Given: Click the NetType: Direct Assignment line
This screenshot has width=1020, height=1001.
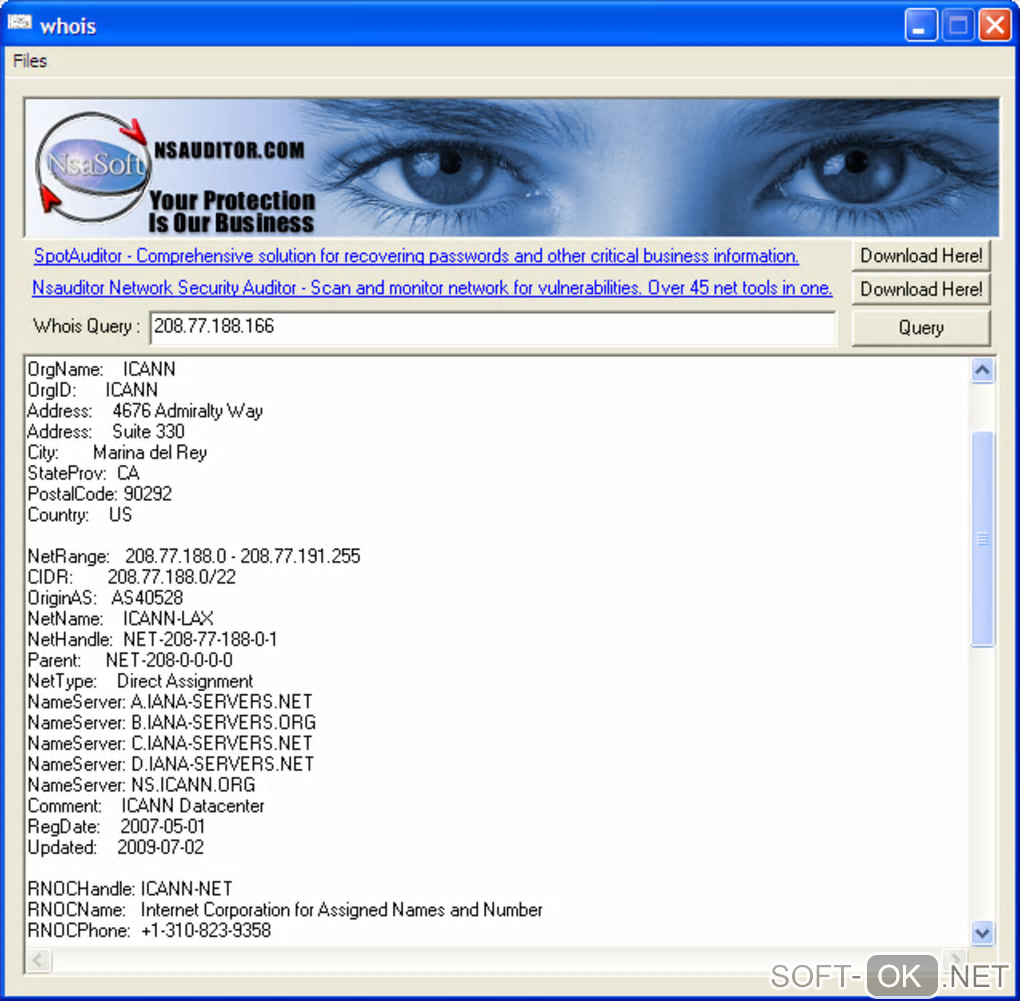Looking at the screenshot, I should [141, 682].
